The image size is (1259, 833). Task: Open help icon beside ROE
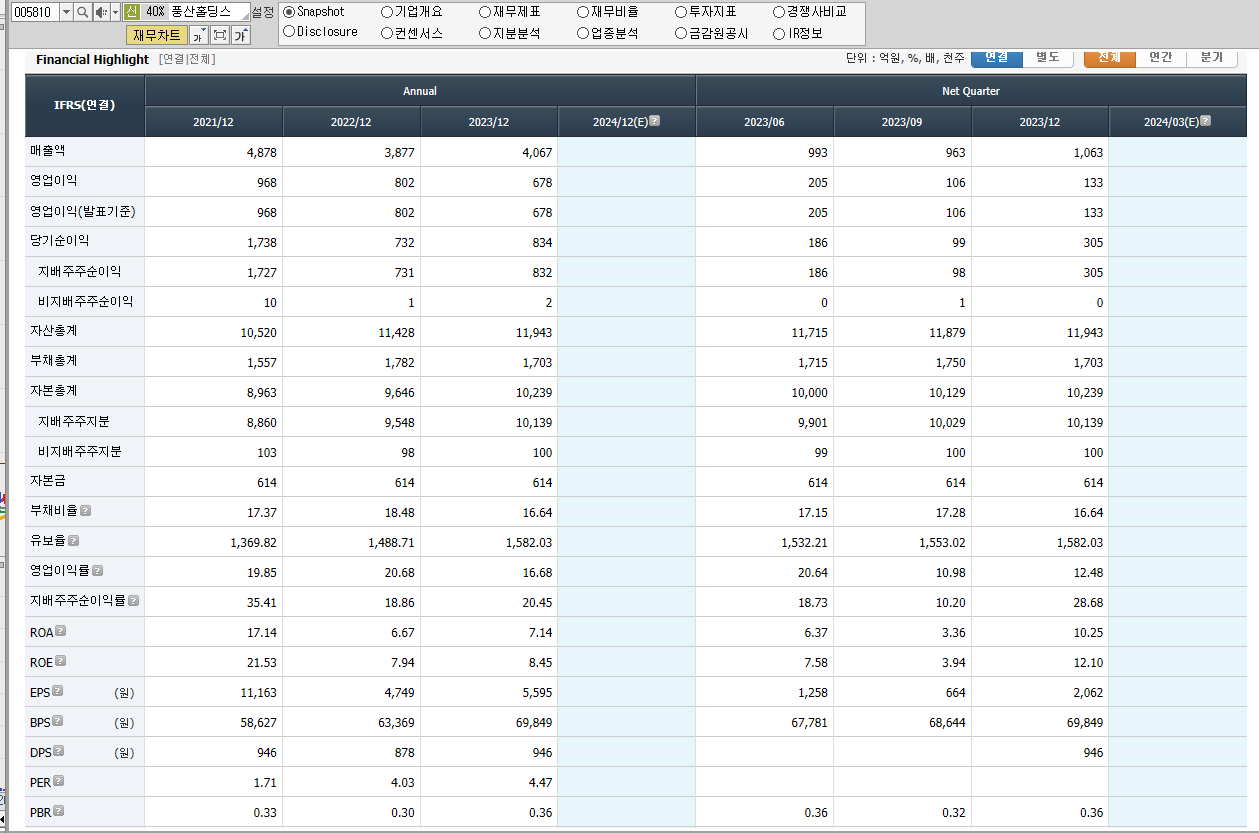[x=60, y=661]
